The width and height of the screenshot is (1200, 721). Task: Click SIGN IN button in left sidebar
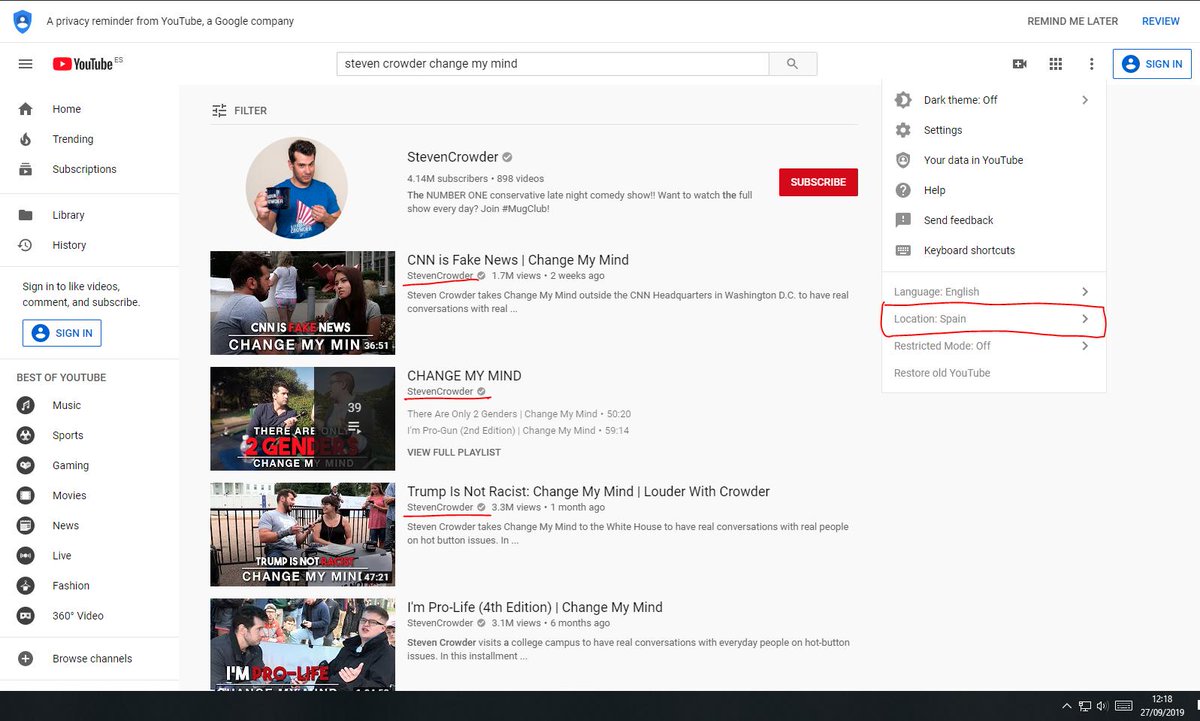[62, 333]
